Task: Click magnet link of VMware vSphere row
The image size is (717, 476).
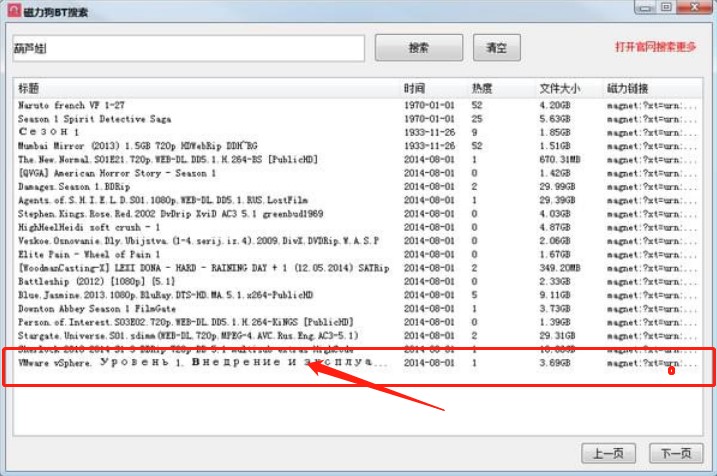Action: tap(652, 363)
